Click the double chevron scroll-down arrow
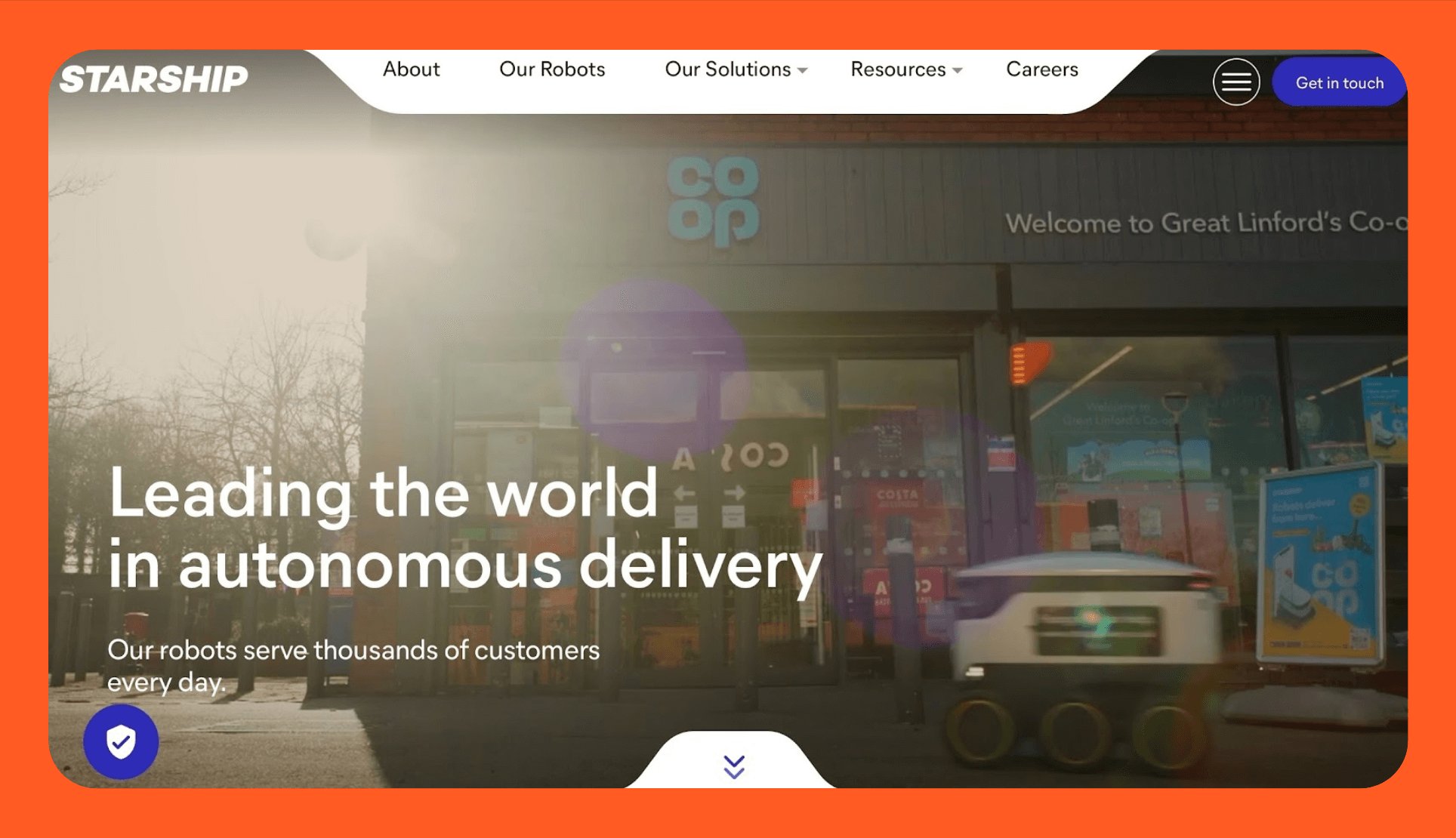The width and height of the screenshot is (1456, 838). (x=734, y=766)
